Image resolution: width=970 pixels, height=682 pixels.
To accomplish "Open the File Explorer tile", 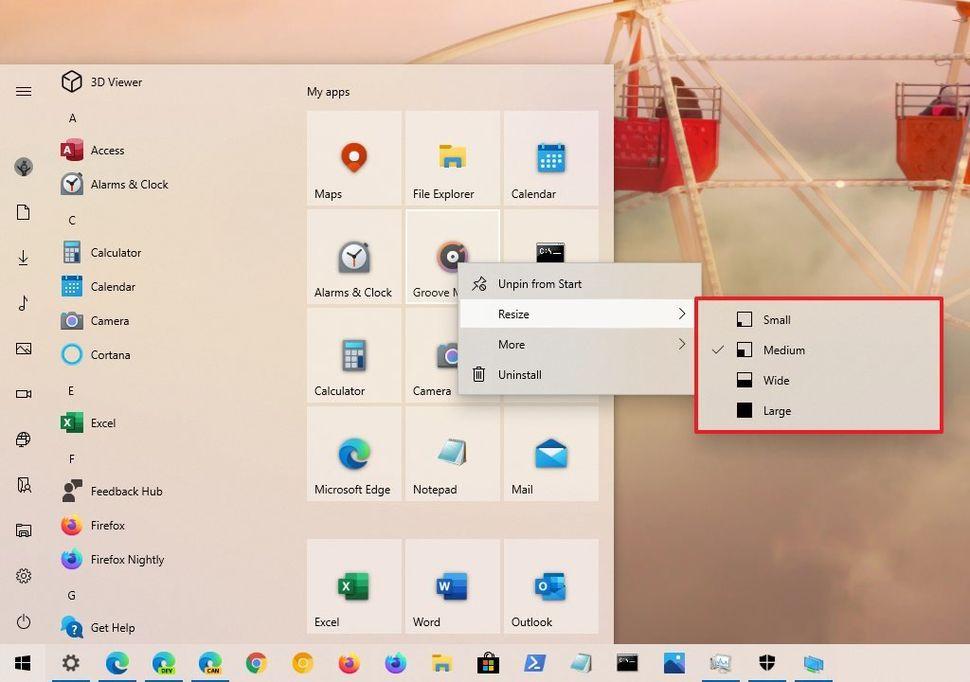I will click(x=452, y=158).
